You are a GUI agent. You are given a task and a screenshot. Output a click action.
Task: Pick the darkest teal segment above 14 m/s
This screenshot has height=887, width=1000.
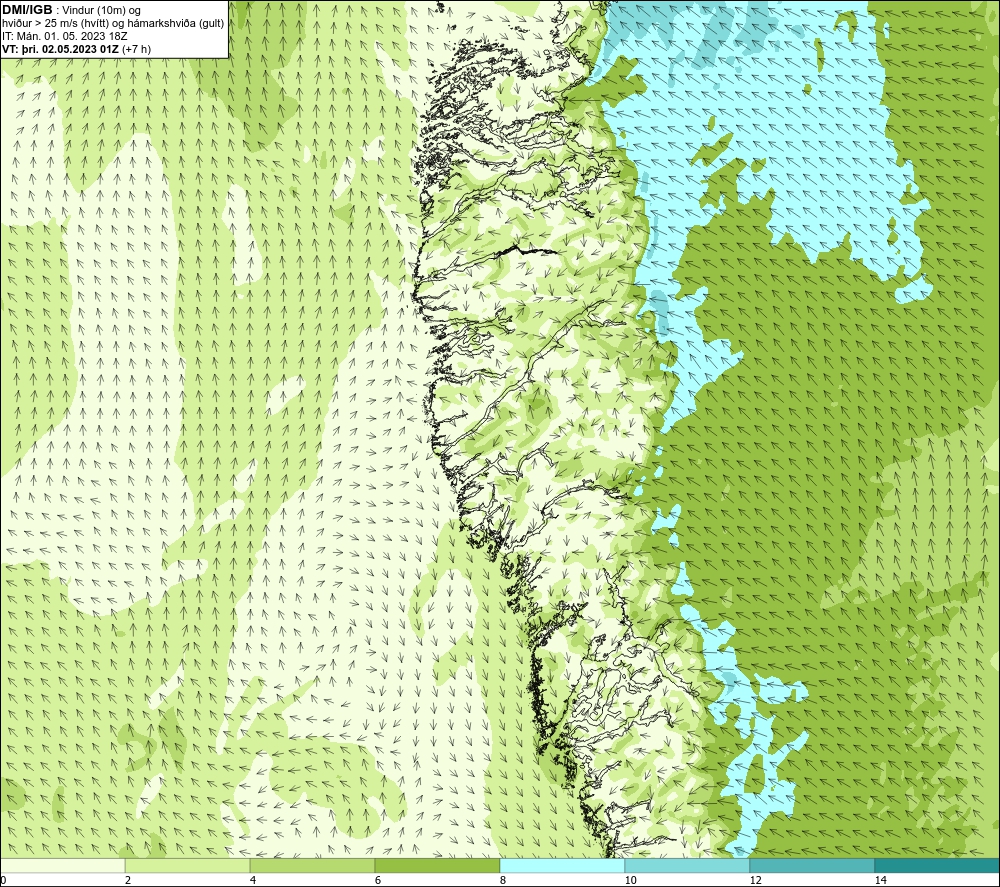pyautogui.click(x=938, y=865)
